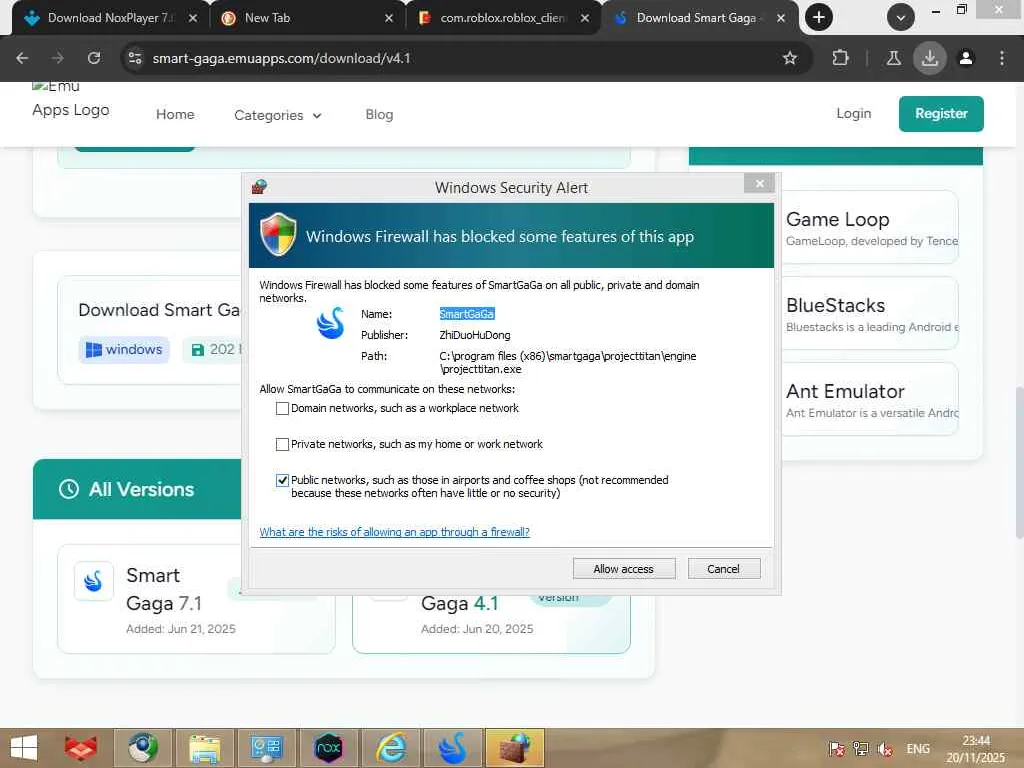The width and height of the screenshot is (1024, 768).
Task: Click the taskbar clock and date
Action: pyautogui.click(x=976, y=748)
